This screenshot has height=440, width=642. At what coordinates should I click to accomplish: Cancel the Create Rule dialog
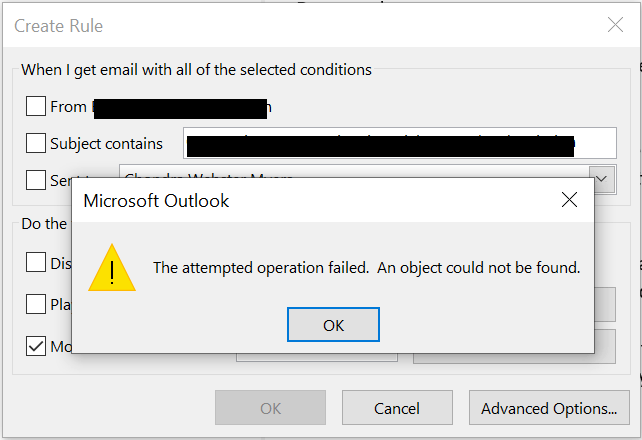tap(397, 408)
